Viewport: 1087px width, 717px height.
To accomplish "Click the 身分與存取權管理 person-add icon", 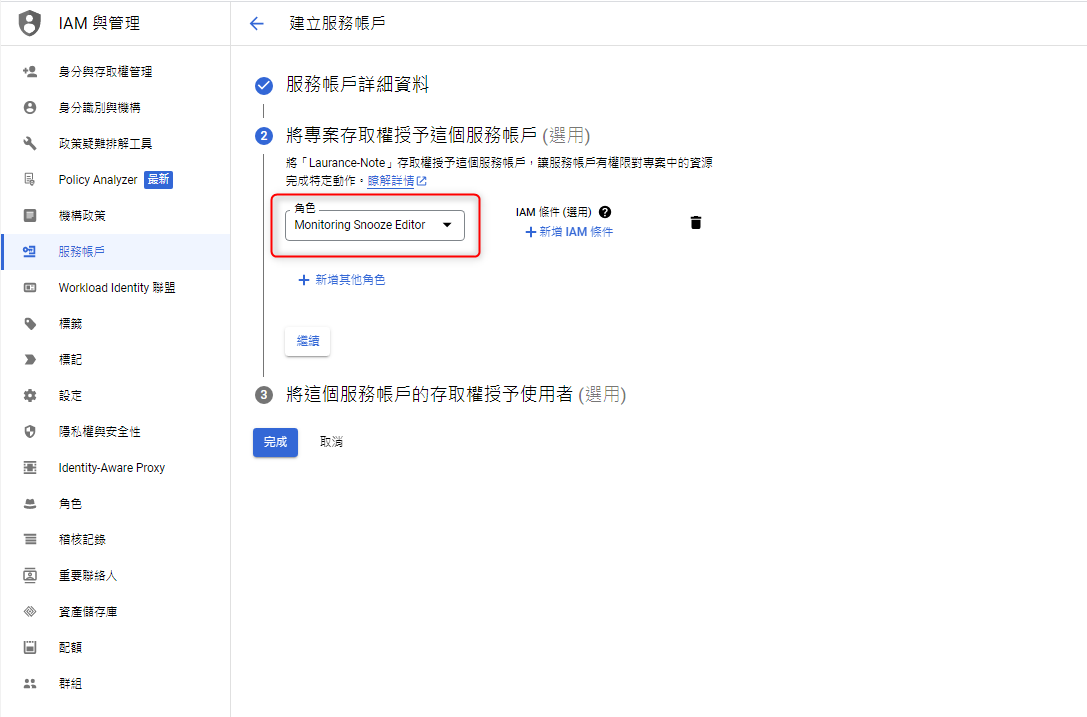I will pyautogui.click(x=30, y=71).
